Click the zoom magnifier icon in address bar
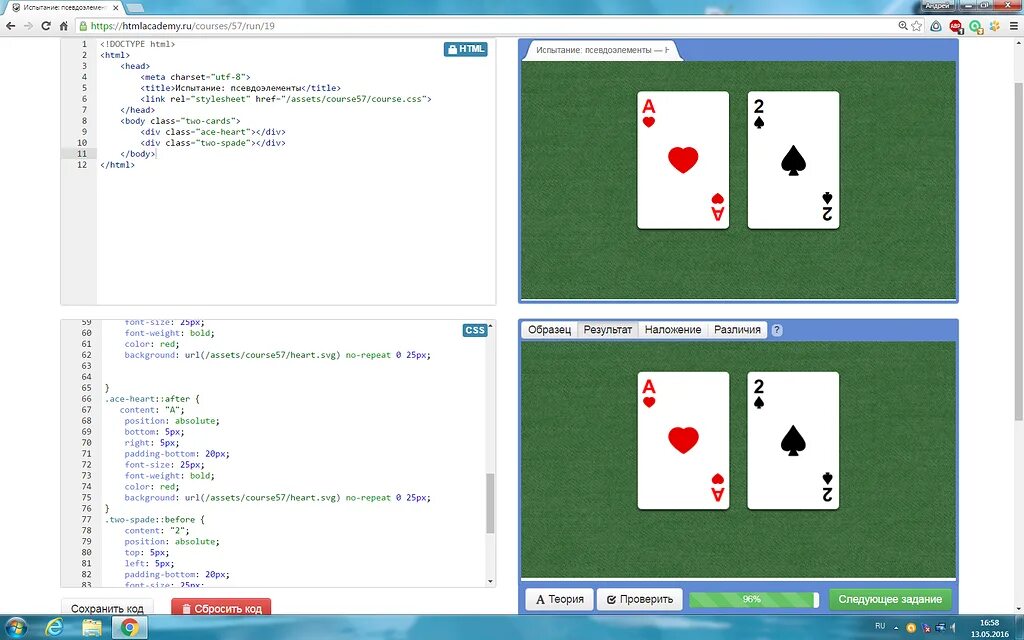 coord(903,26)
